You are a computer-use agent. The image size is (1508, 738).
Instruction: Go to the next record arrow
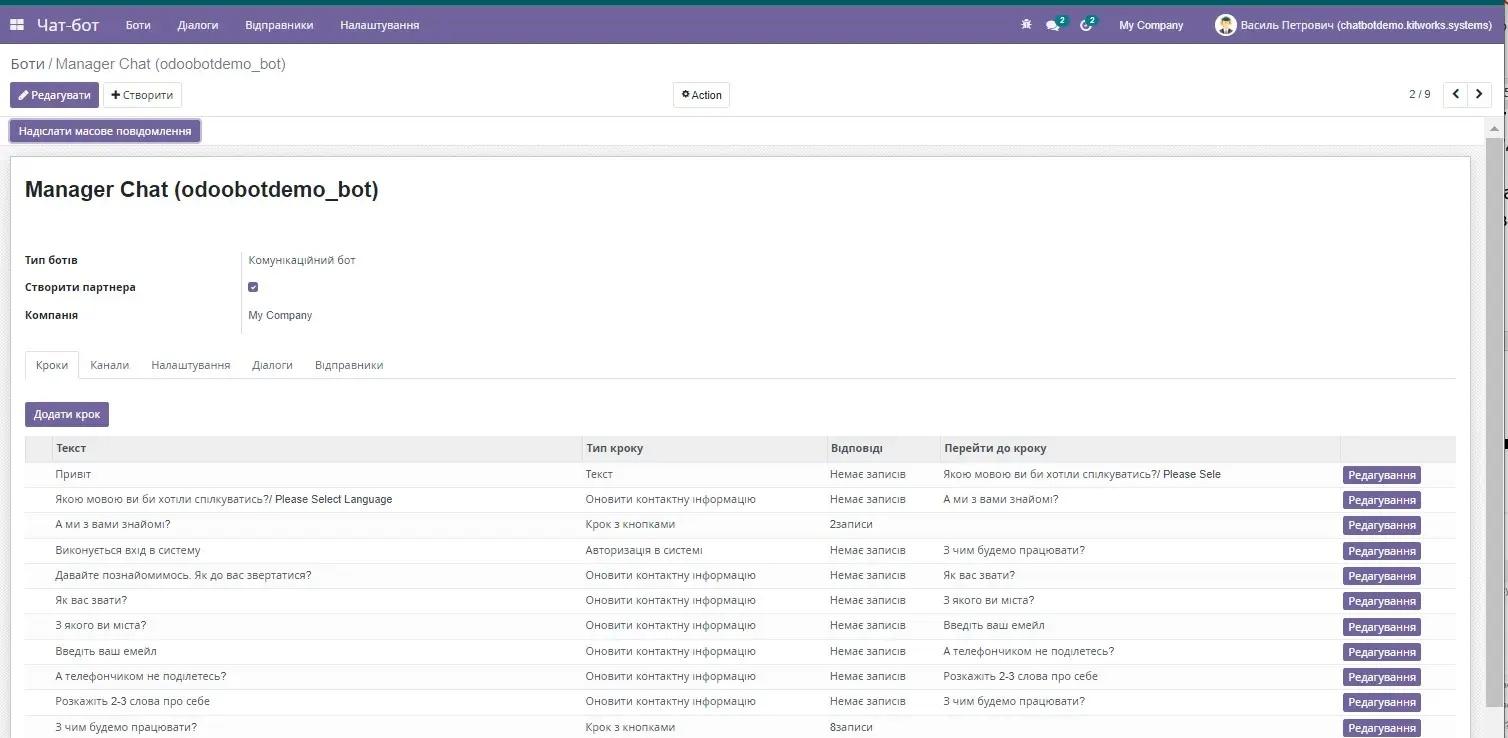point(1479,95)
